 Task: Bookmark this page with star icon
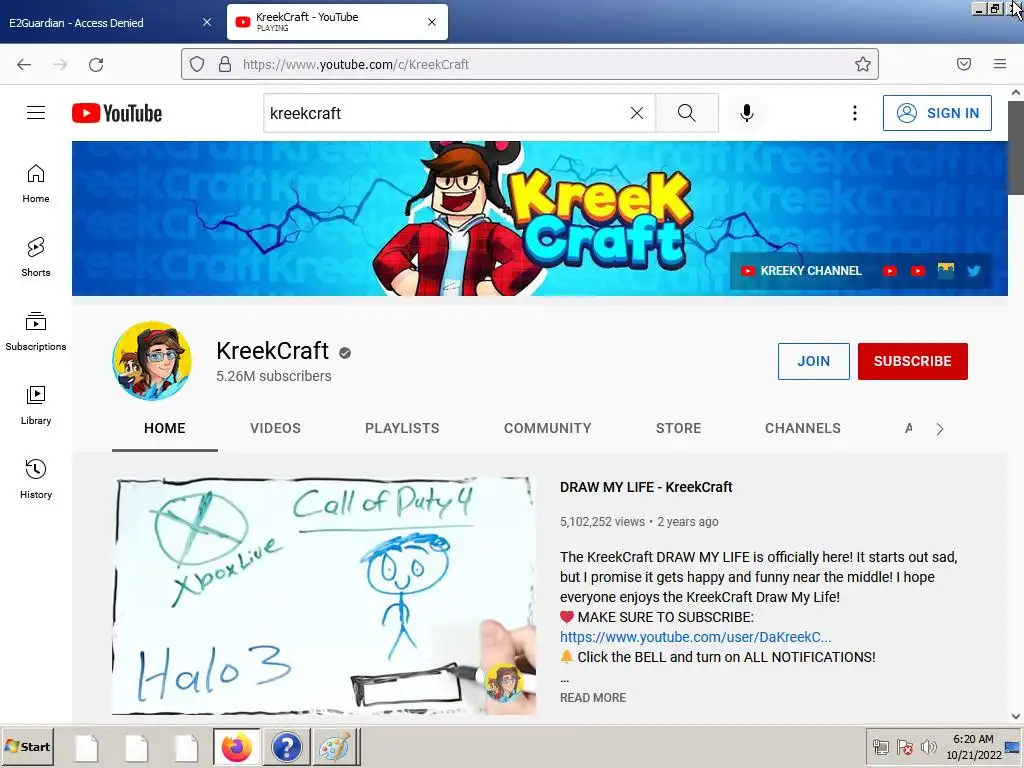[x=863, y=64]
